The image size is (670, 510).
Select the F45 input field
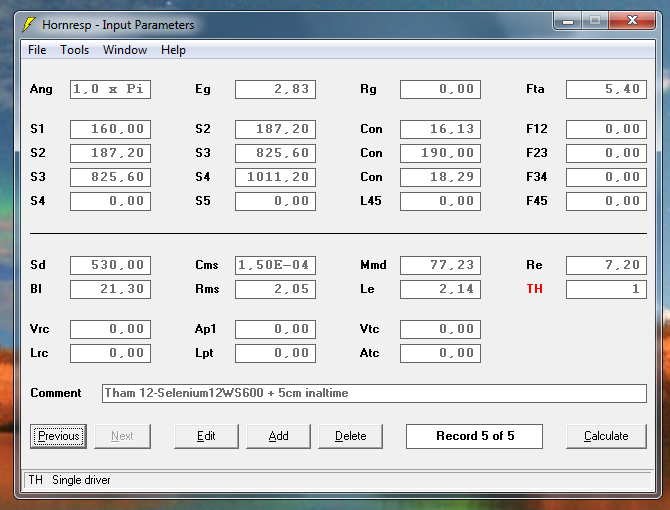tap(606, 201)
